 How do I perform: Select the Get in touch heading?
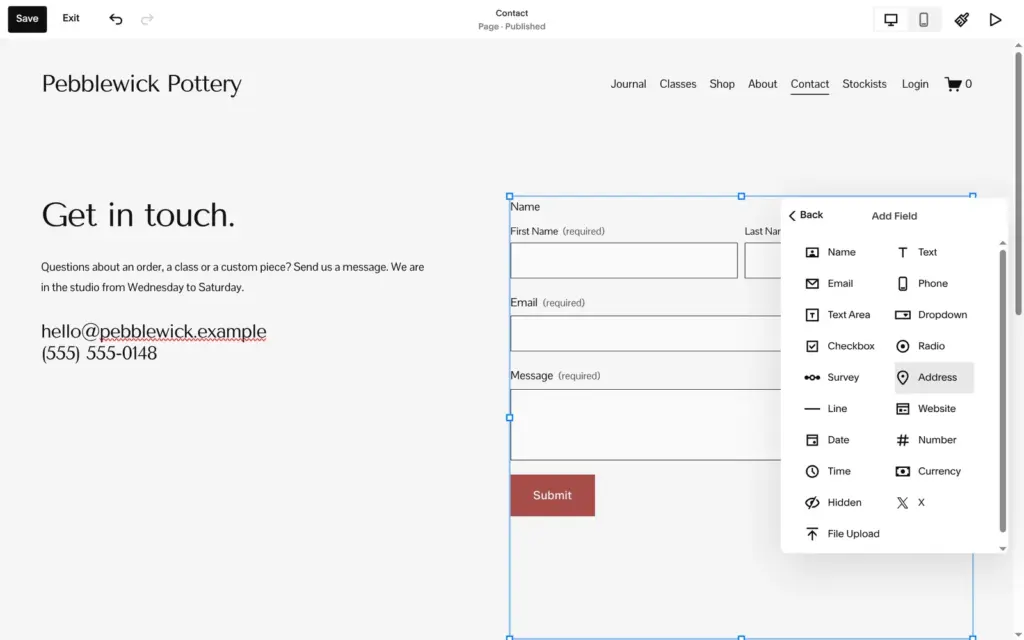pos(138,215)
